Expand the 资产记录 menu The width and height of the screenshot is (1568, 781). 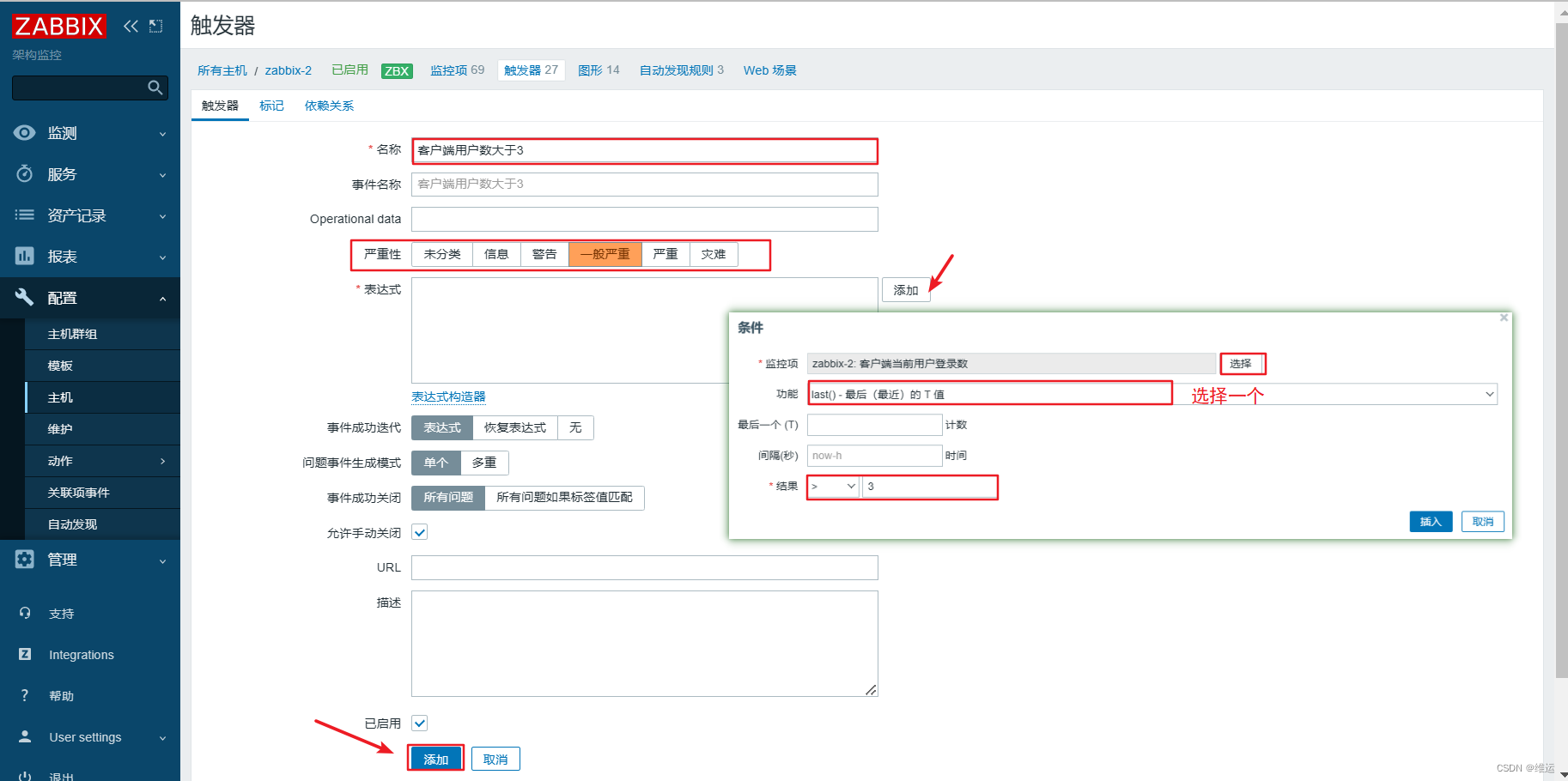tap(162, 215)
